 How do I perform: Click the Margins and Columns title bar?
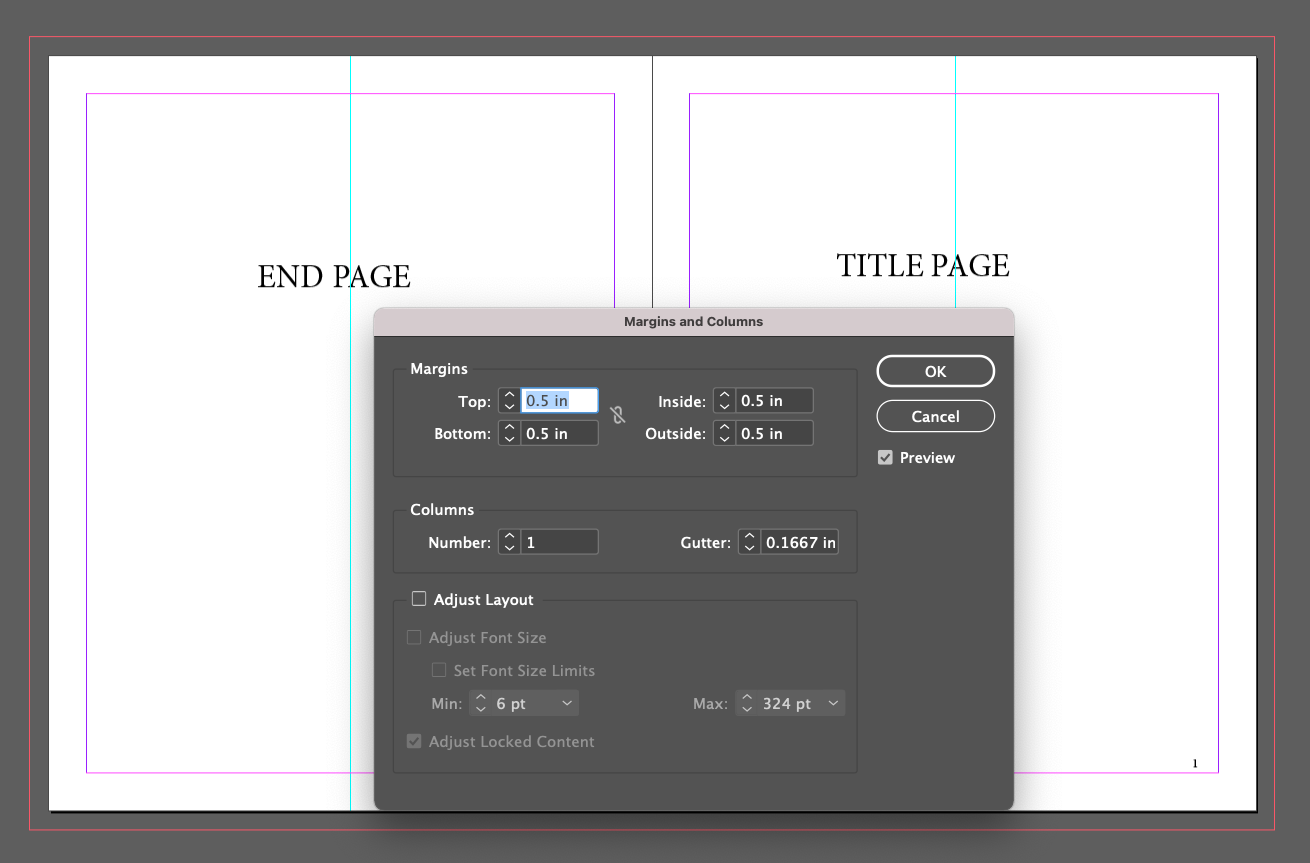pyautogui.click(x=693, y=322)
